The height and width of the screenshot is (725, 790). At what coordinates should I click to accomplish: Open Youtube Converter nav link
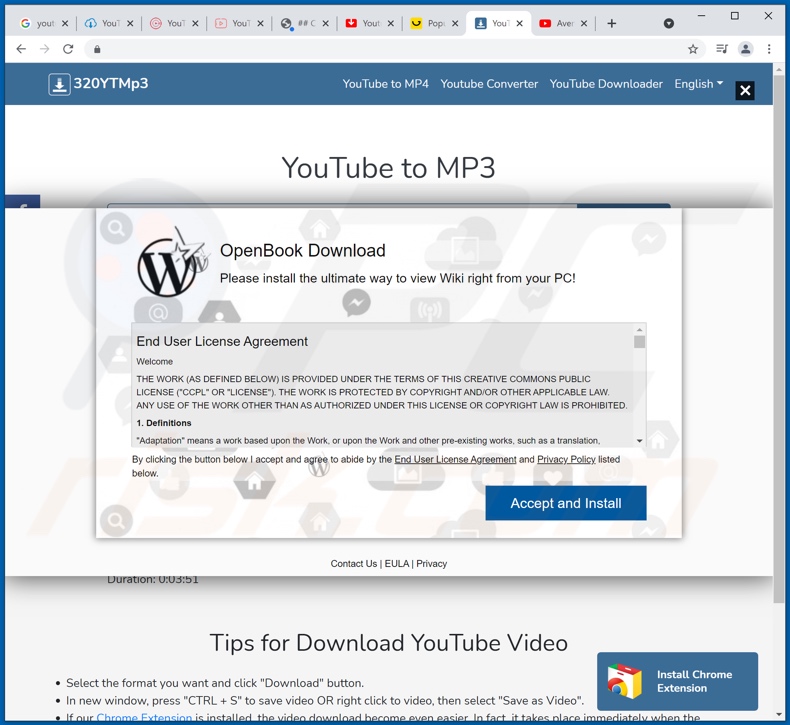click(x=489, y=84)
